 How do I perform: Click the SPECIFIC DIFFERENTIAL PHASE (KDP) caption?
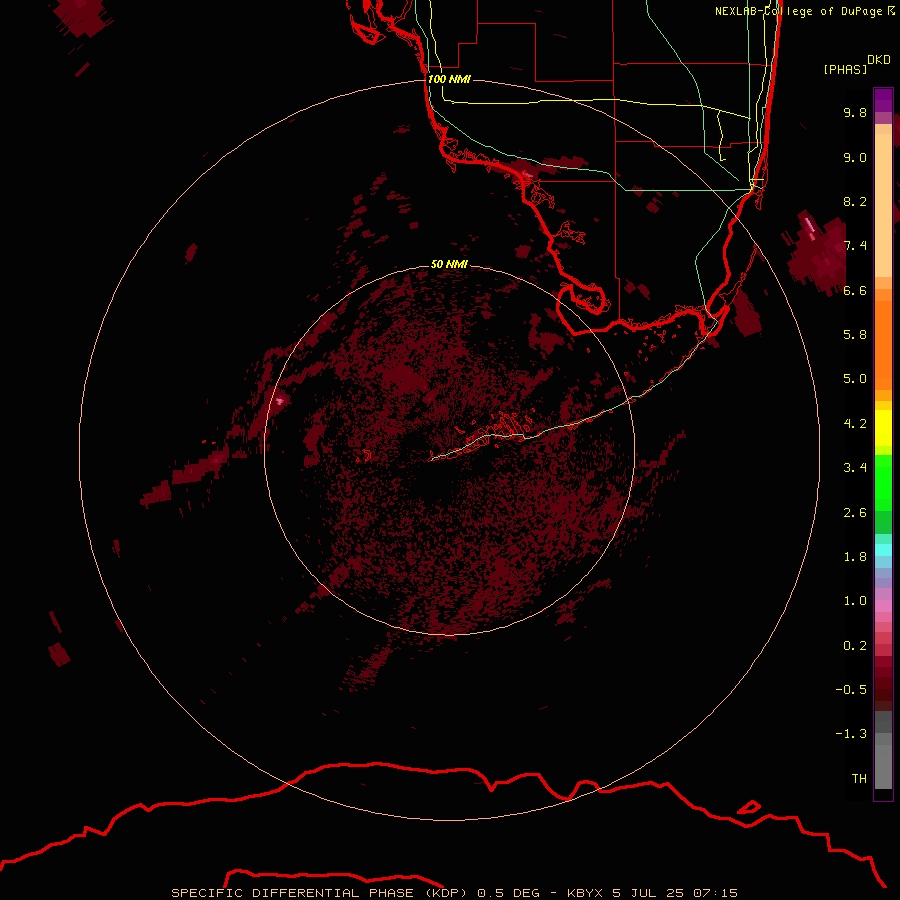(320, 893)
